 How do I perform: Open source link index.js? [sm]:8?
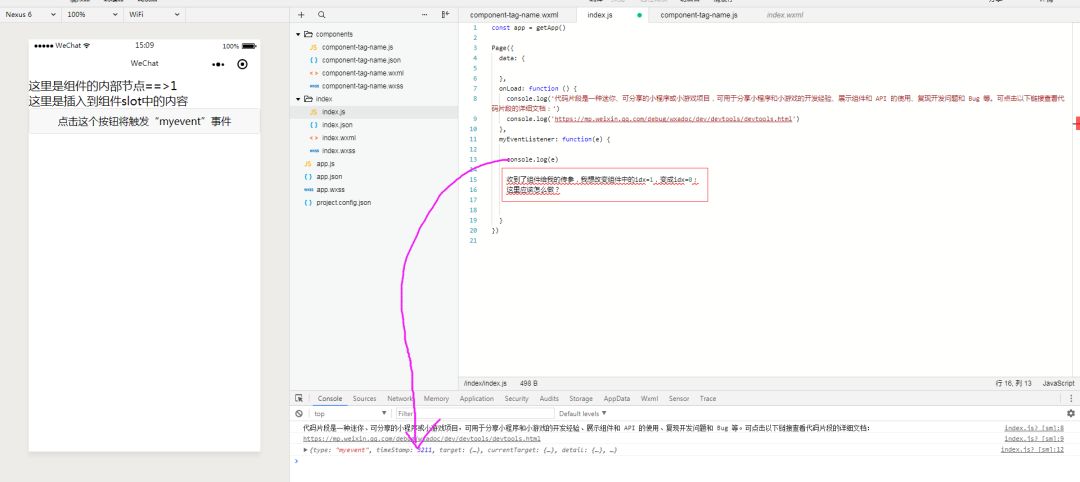(x=1034, y=428)
